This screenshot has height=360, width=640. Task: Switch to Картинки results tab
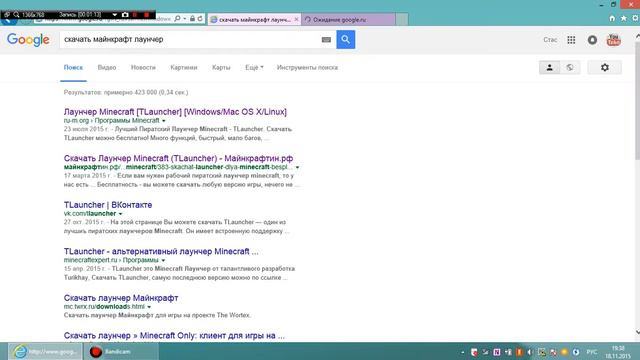[184, 67]
